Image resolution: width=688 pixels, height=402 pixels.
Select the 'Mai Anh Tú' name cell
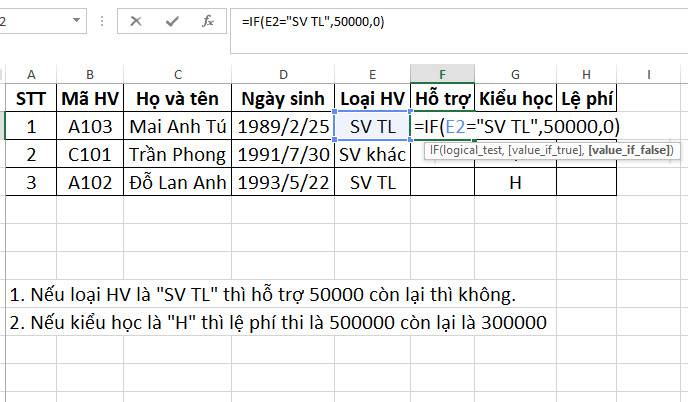pos(178,126)
